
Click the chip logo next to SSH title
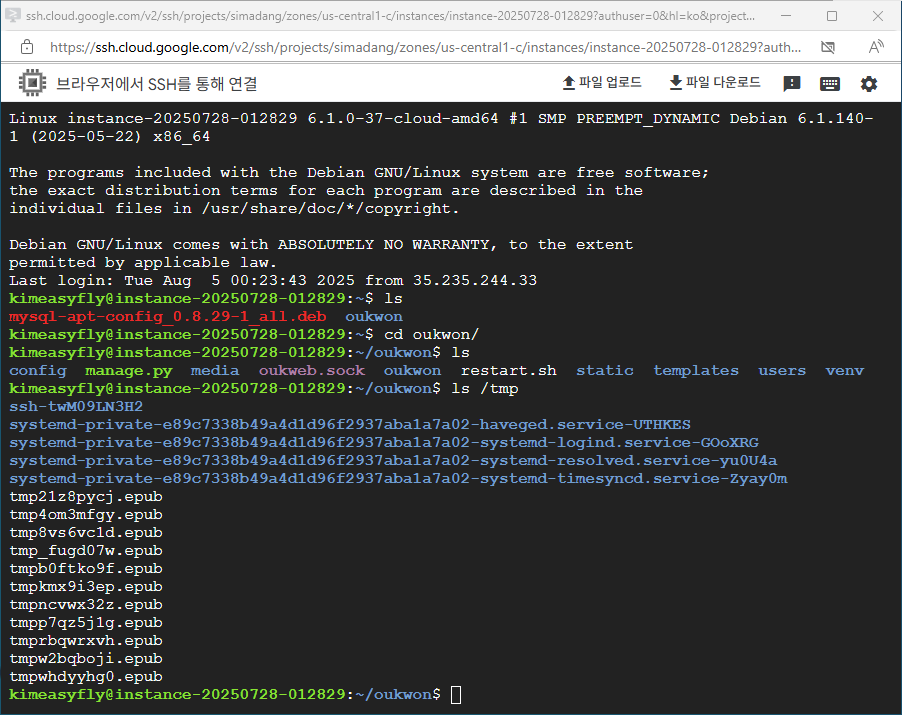(32, 83)
